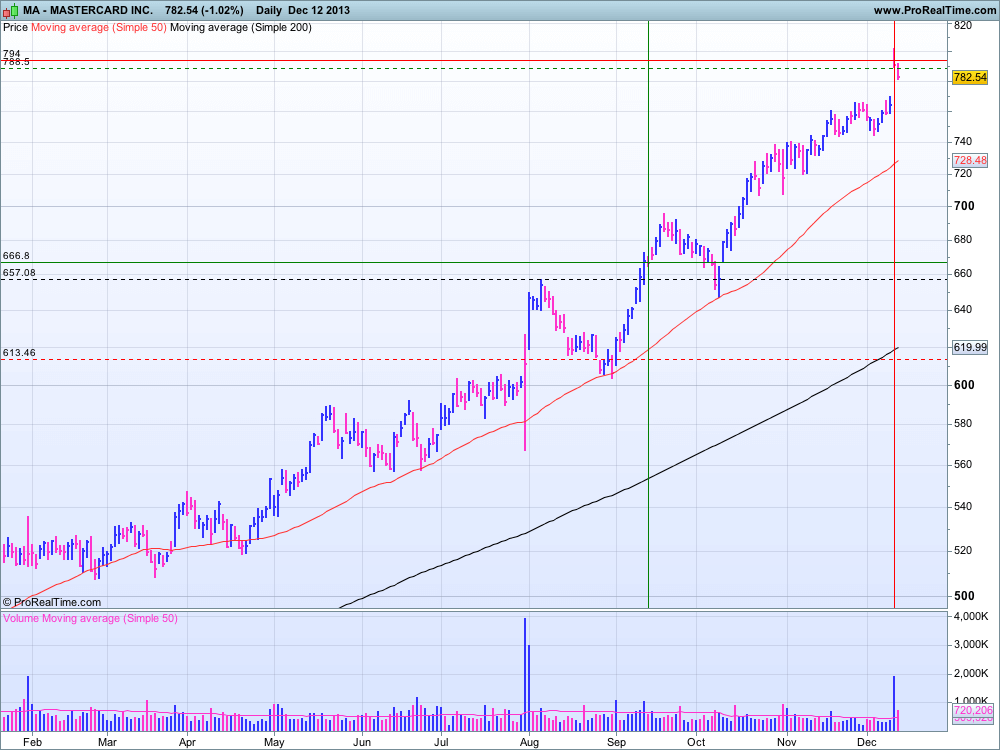The image size is (1000, 750).
Task: Click the 4,000K volume axis label
Action: pyautogui.click(x=971, y=617)
